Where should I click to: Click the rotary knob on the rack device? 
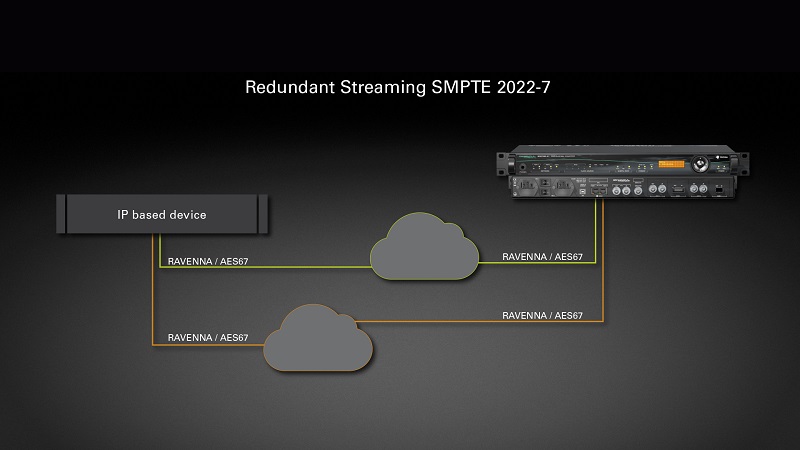click(x=699, y=164)
